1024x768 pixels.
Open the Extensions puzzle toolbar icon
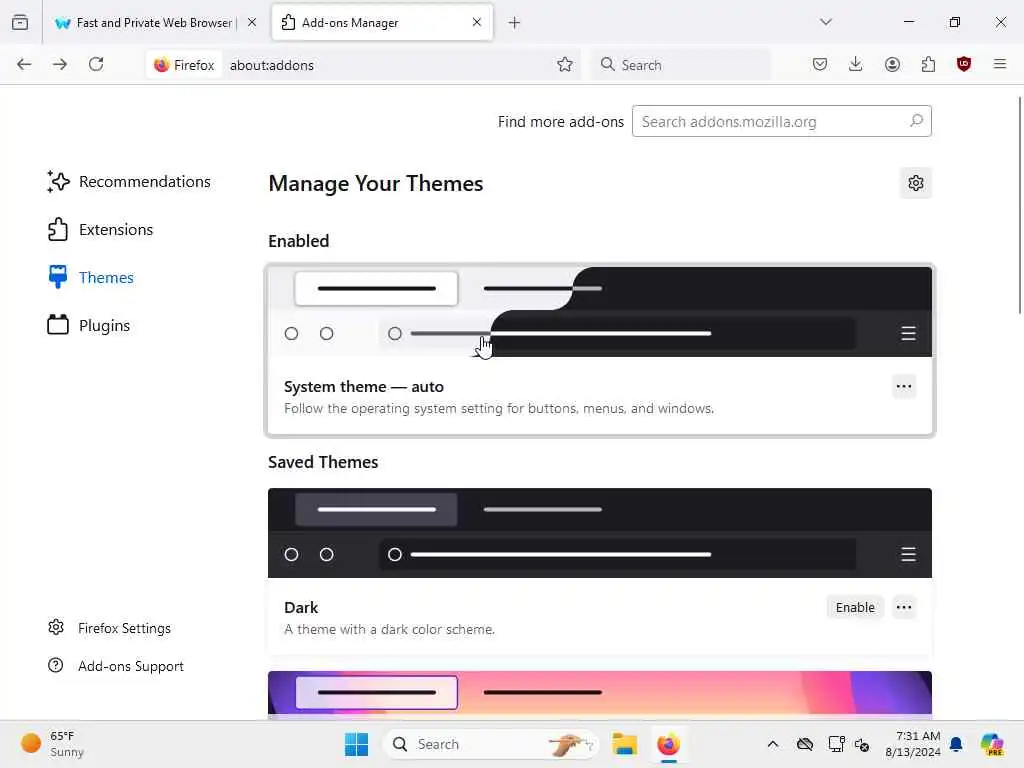[x=928, y=64]
